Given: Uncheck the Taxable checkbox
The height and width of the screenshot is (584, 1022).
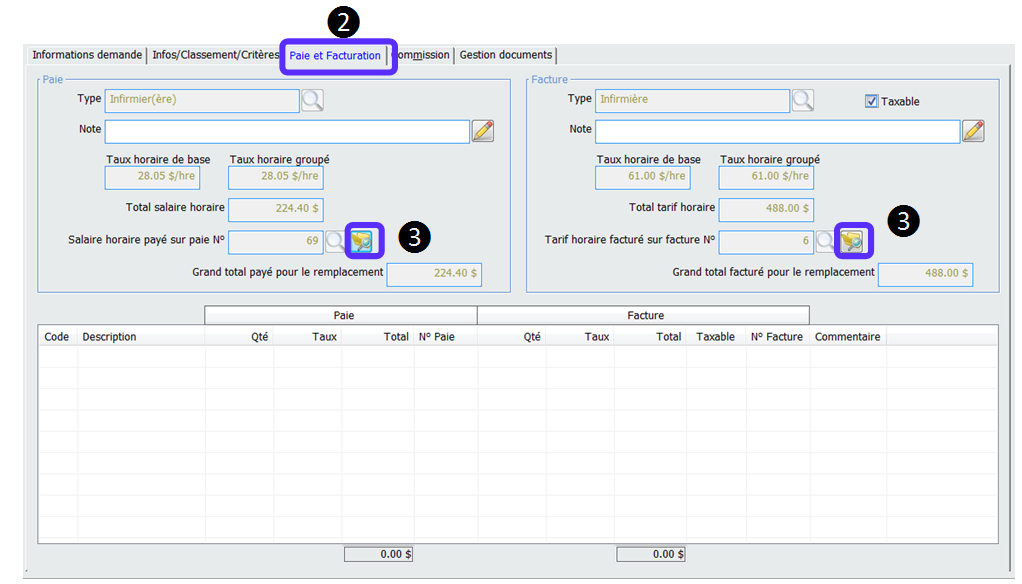Looking at the screenshot, I should click(x=871, y=101).
